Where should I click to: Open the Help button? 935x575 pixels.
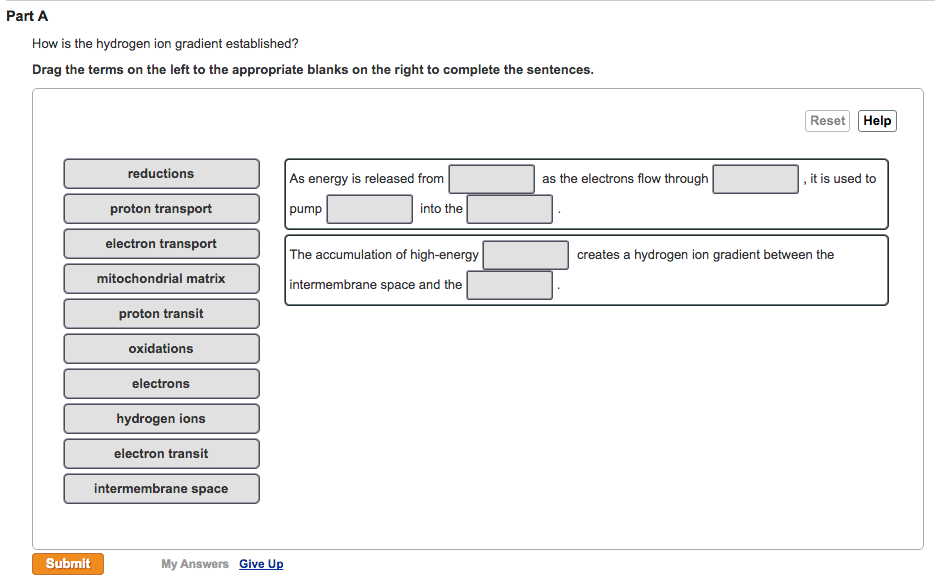(x=877, y=121)
